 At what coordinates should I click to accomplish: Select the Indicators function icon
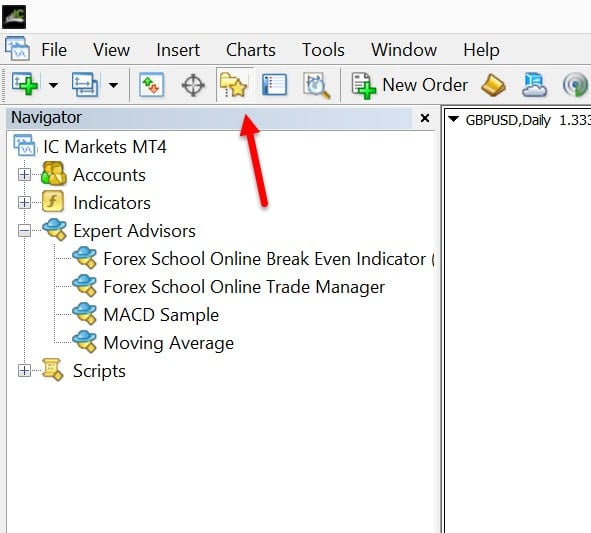(53, 202)
